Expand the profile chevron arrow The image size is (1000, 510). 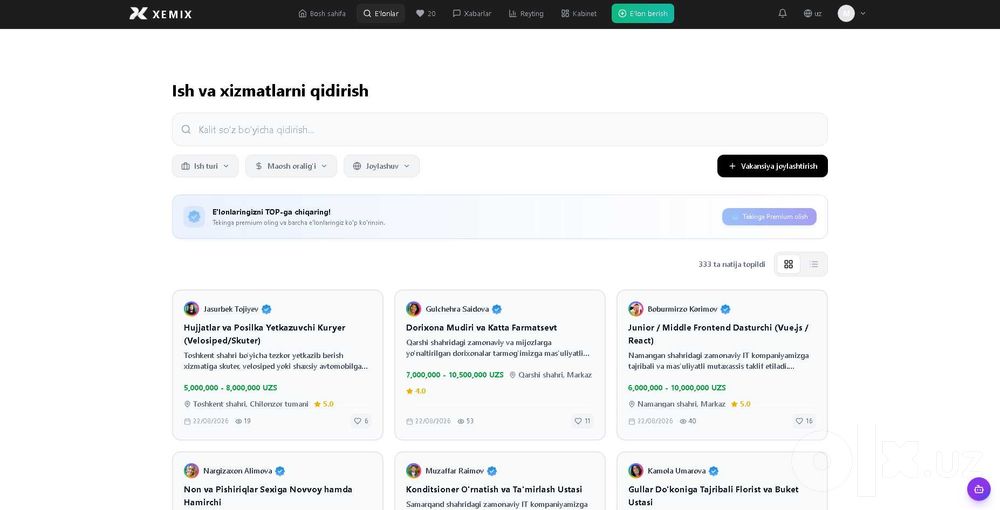[863, 13]
